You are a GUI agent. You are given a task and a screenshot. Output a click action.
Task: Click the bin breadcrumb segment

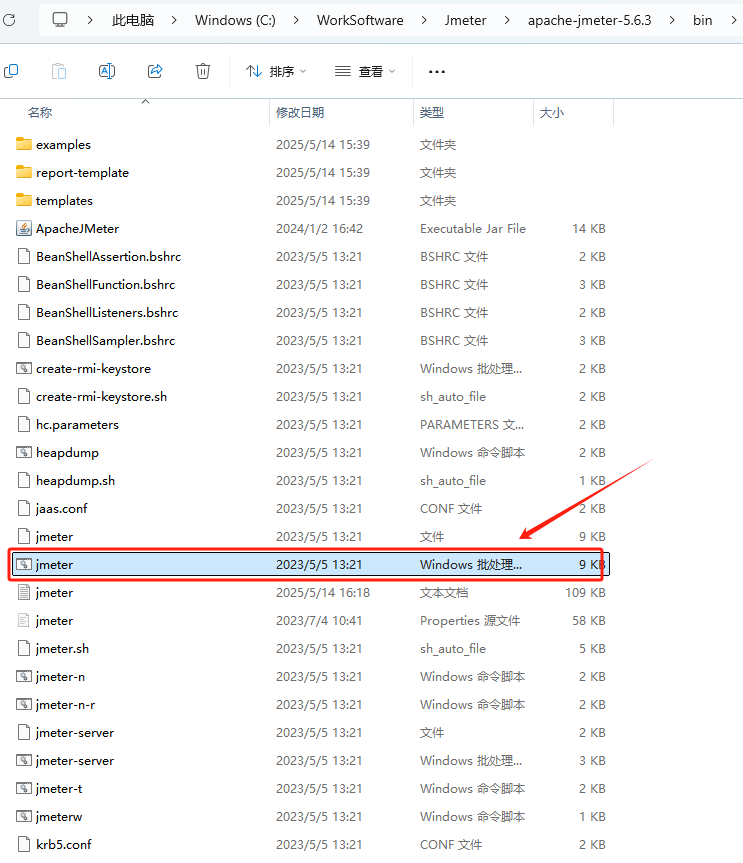[702, 20]
